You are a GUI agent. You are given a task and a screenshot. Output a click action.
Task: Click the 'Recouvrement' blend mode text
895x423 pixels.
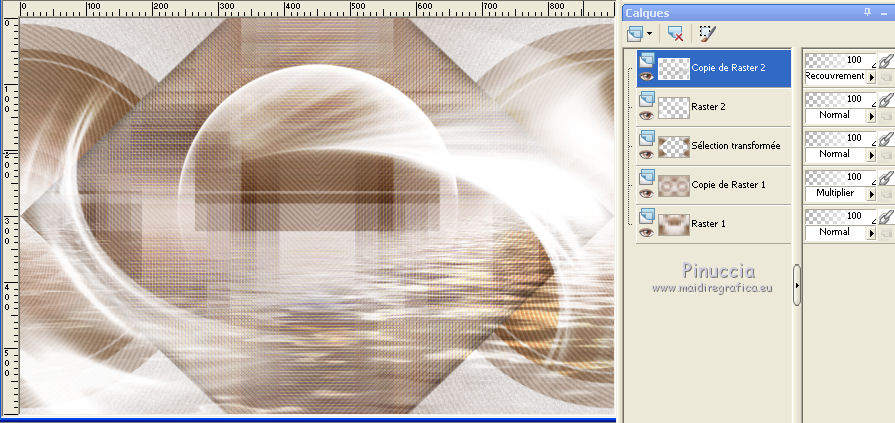(x=834, y=76)
